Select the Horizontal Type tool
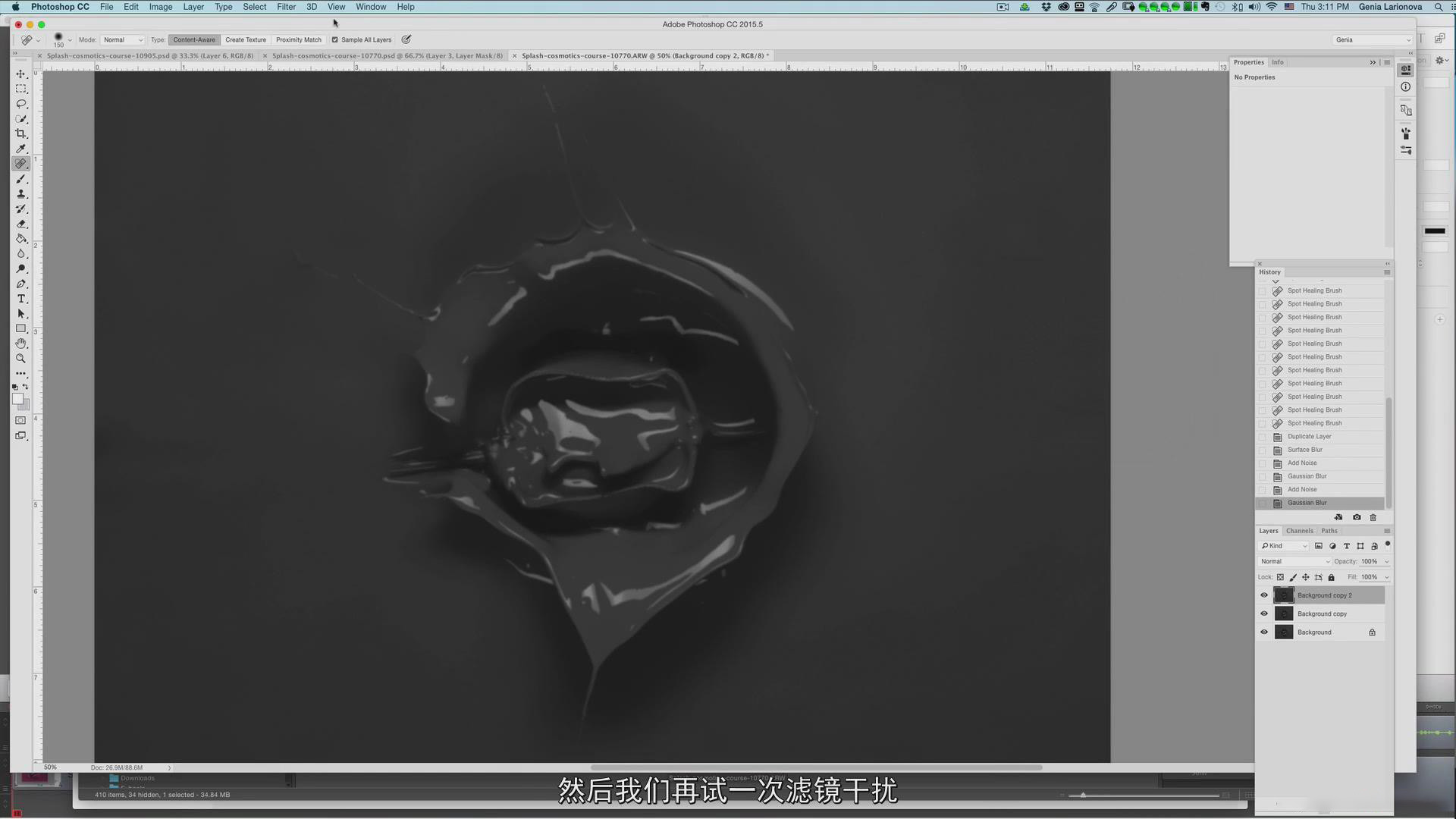The image size is (1456, 819). tap(21, 299)
